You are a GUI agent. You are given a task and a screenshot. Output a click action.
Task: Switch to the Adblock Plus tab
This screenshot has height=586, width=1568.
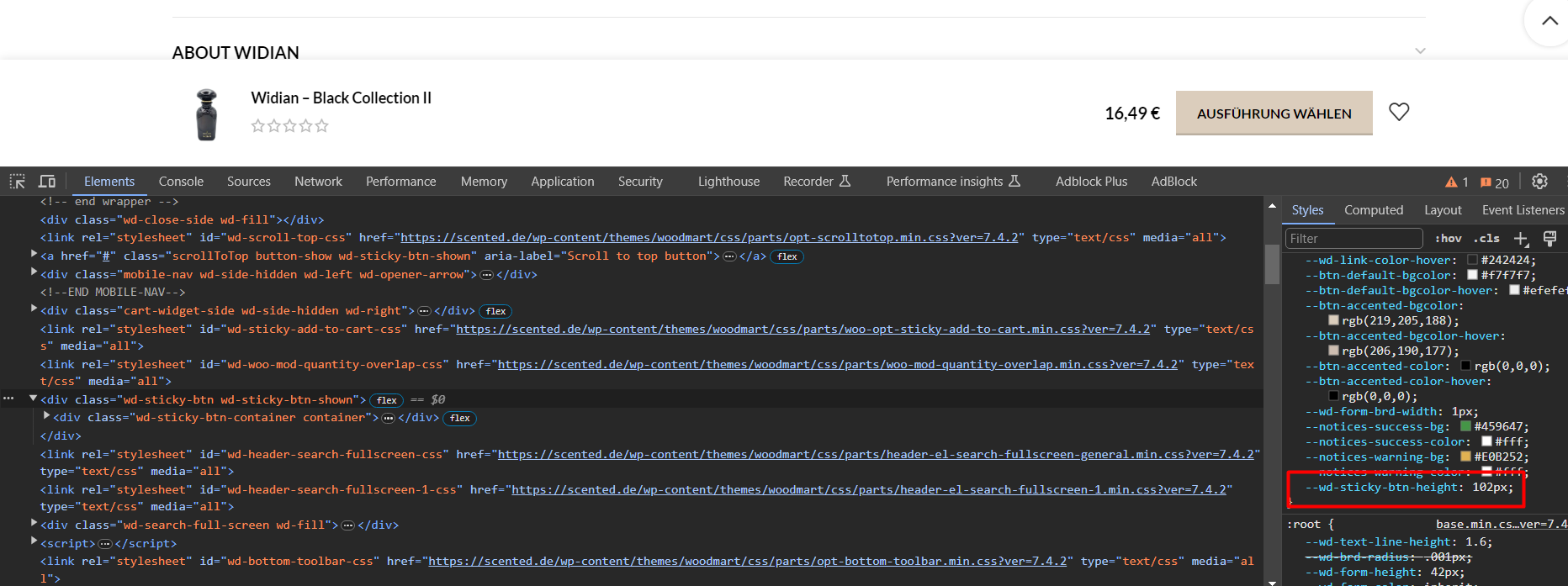(x=1091, y=182)
